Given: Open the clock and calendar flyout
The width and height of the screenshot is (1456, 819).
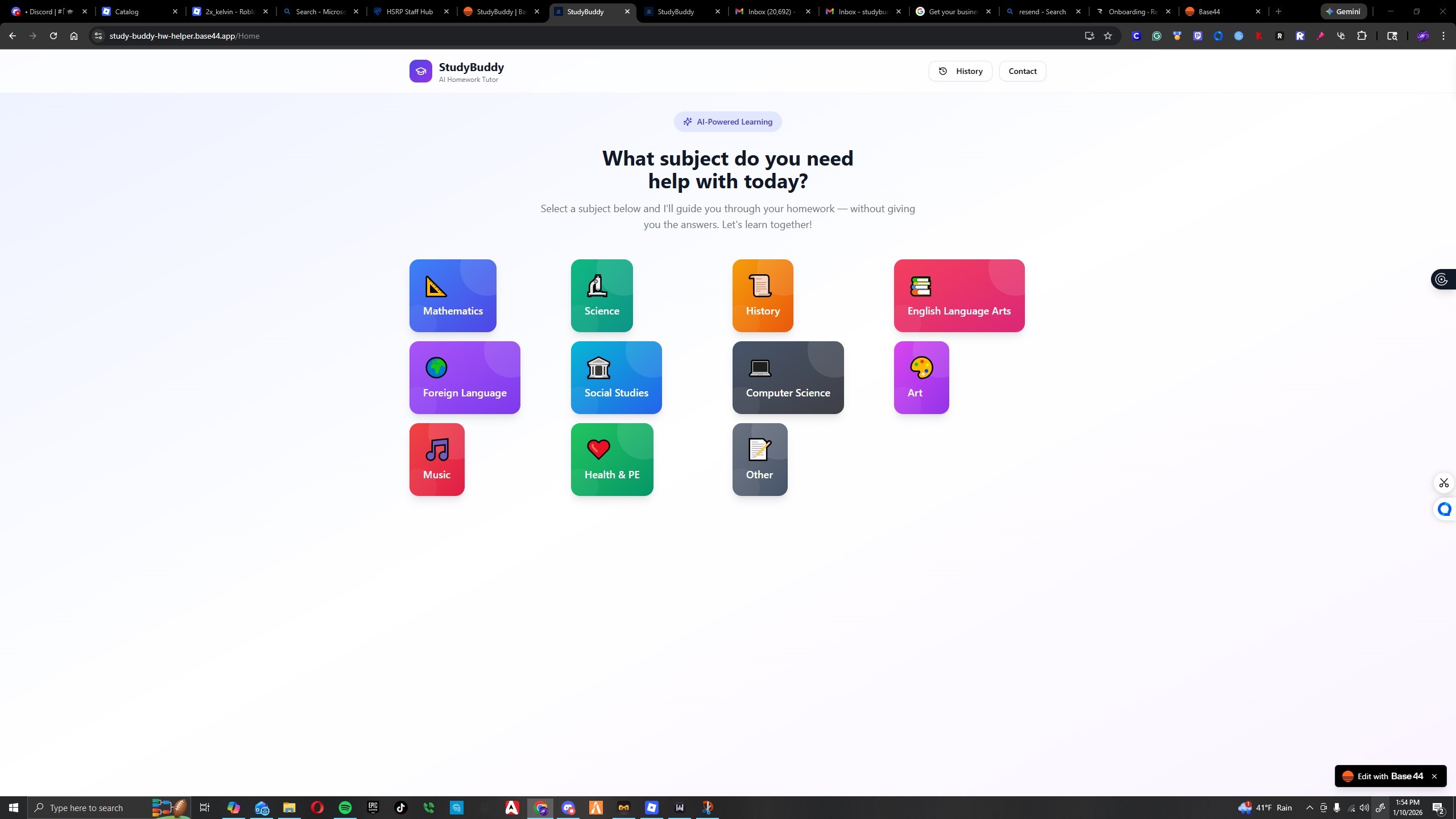Looking at the screenshot, I should click(x=1408, y=808).
